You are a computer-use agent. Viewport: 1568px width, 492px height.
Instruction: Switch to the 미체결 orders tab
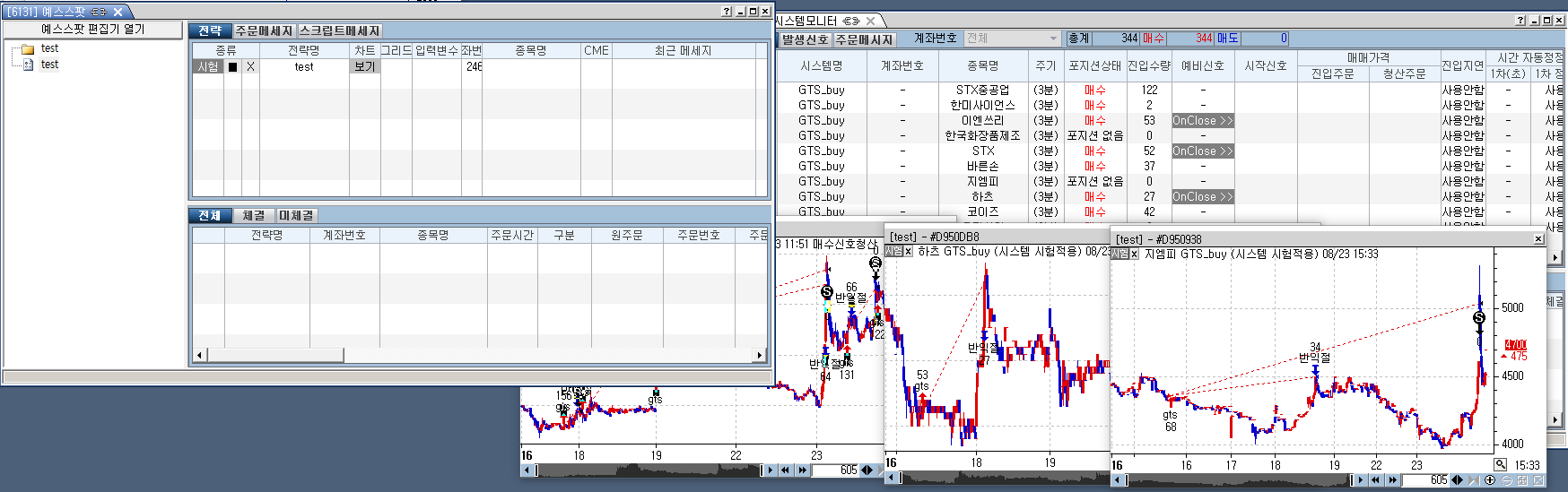[x=296, y=216]
